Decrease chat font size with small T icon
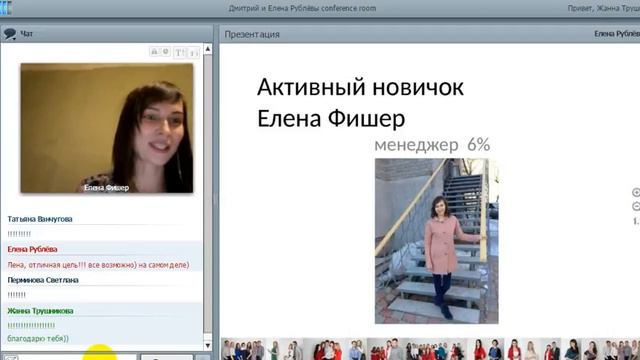The height and width of the screenshot is (360, 640). (x=193, y=53)
